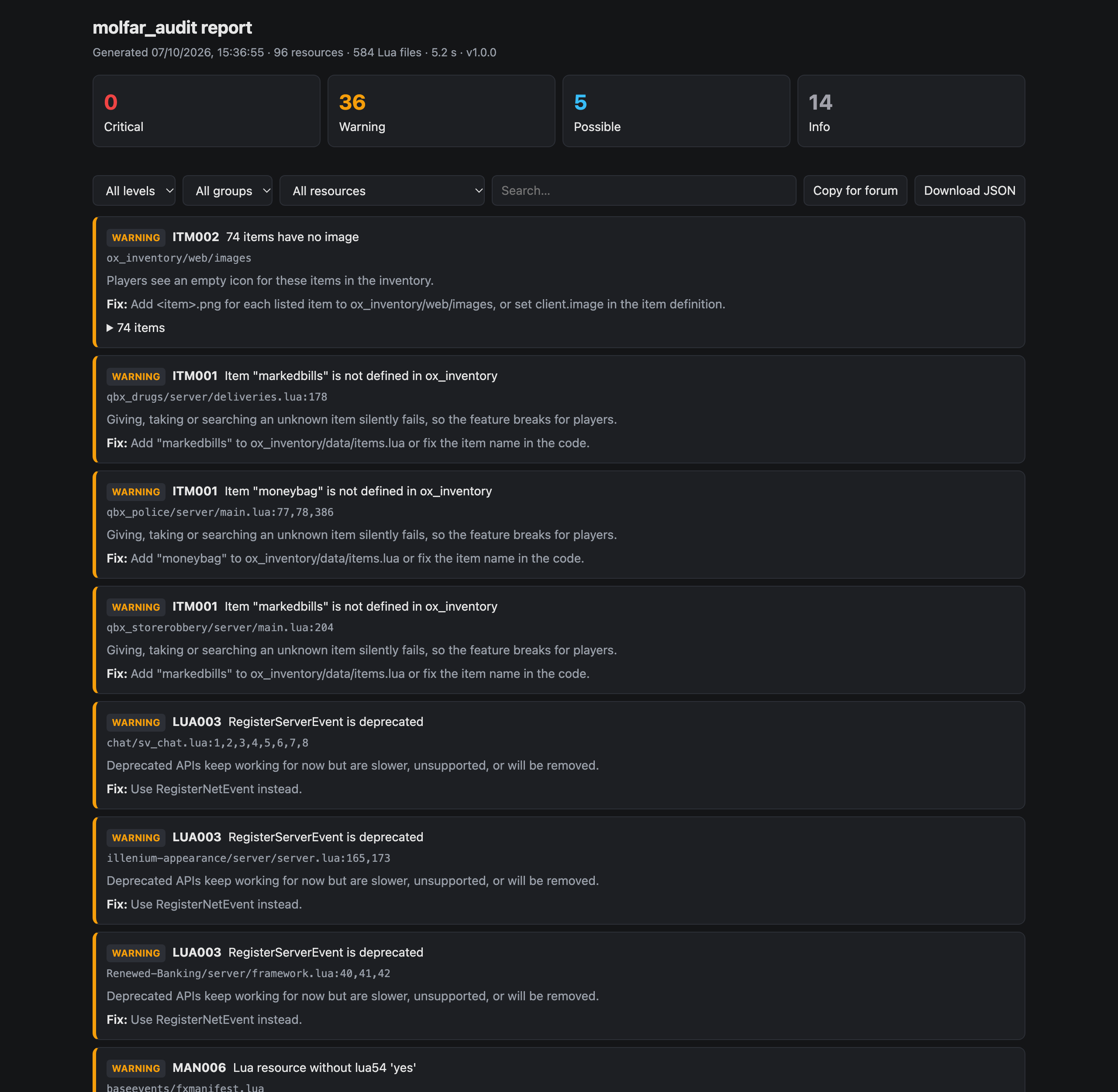Click the chat/sv_chat.lua path text

point(207,743)
